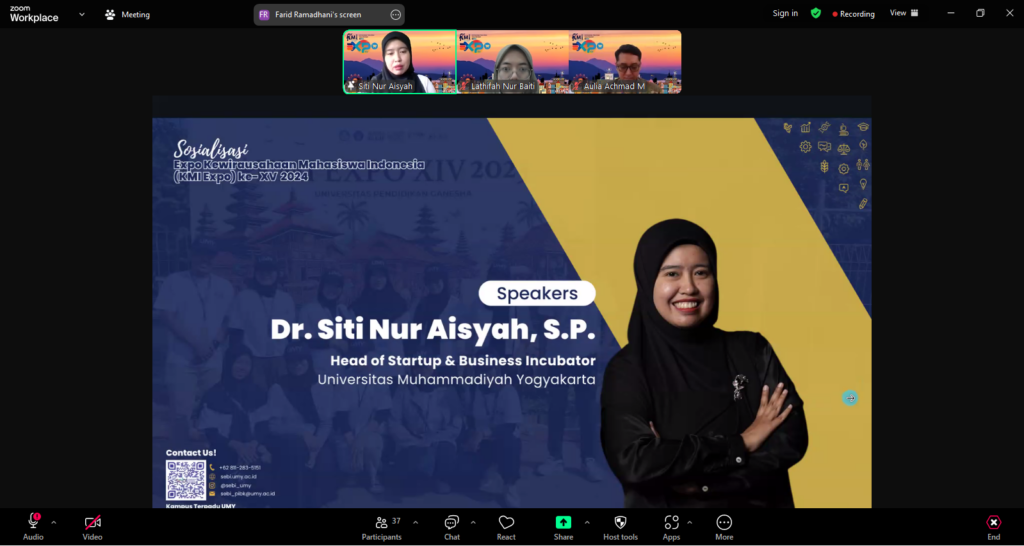
Task: Open the More options menu
Action: pyautogui.click(x=724, y=527)
